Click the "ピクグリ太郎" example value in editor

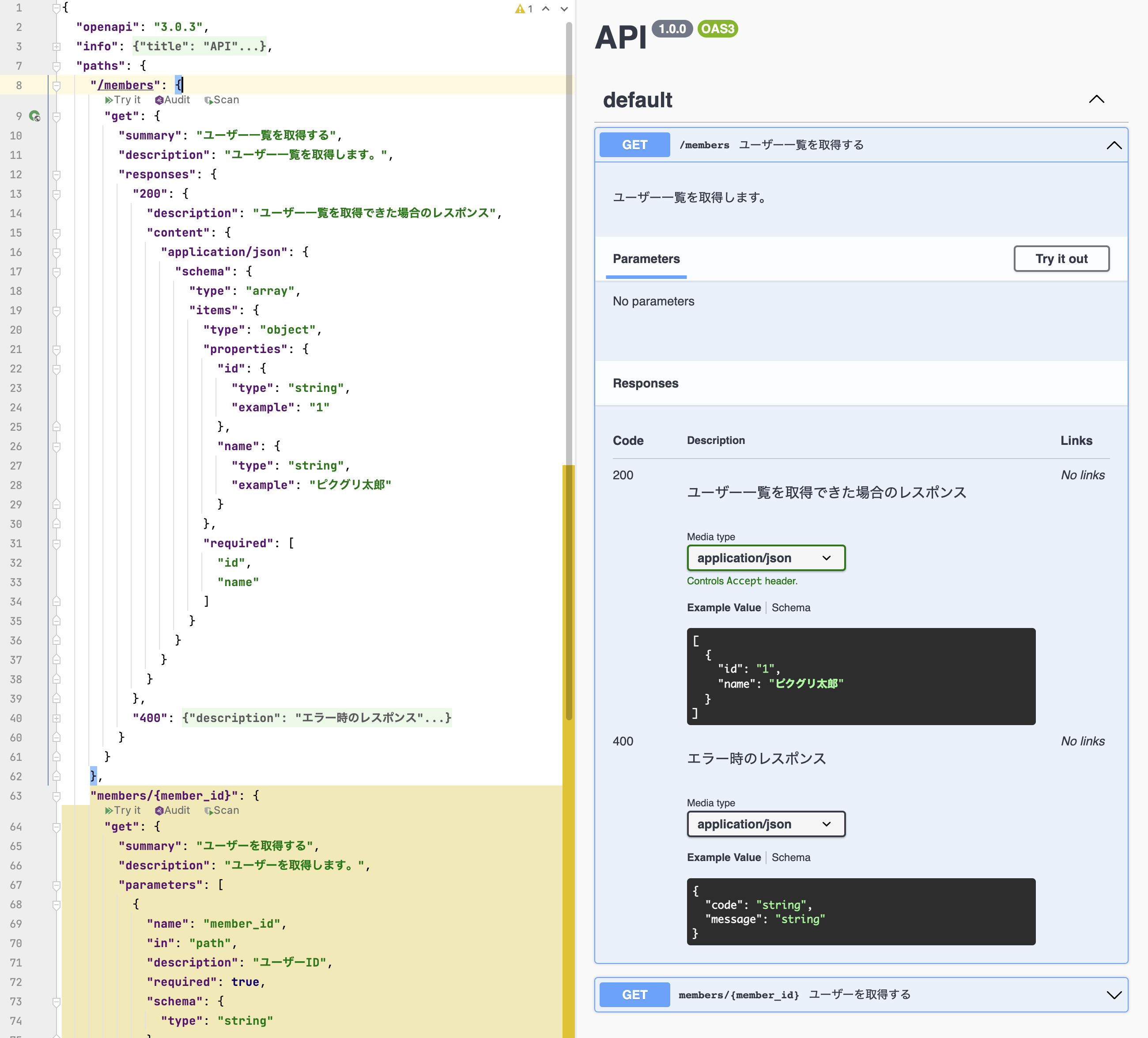point(350,485)
